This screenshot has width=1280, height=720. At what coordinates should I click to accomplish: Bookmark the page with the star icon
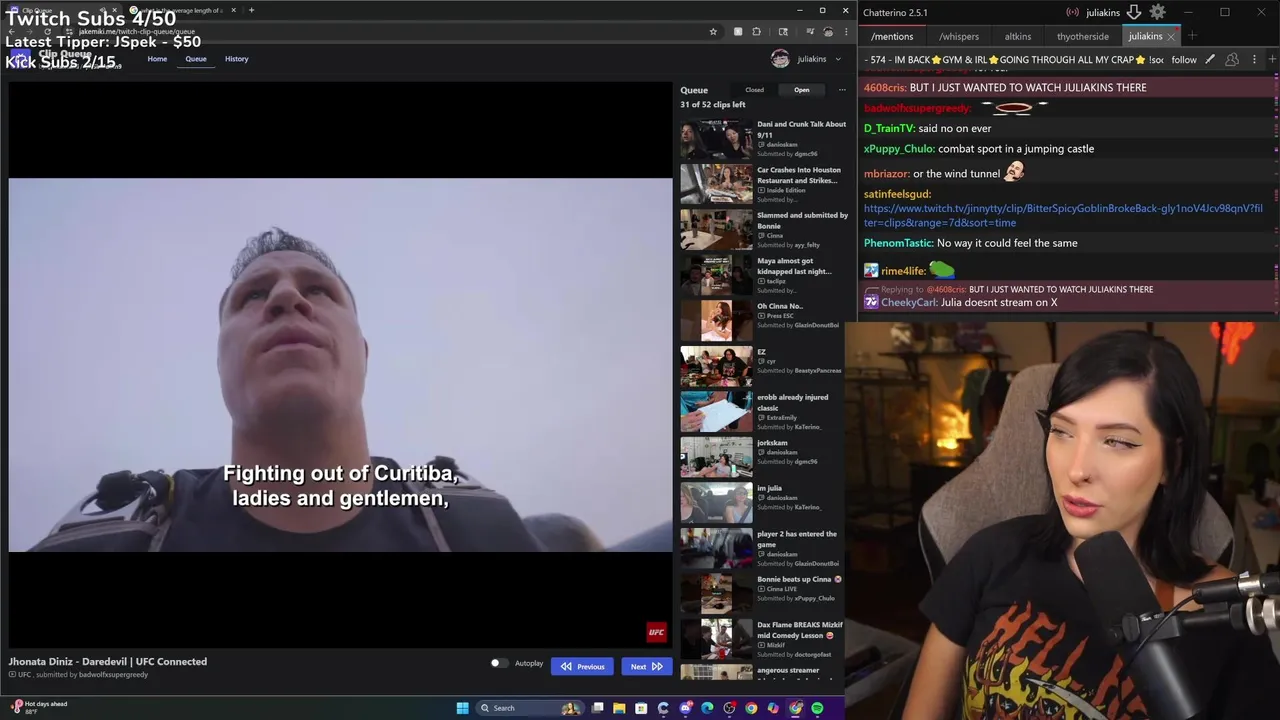tap(713, 32)
